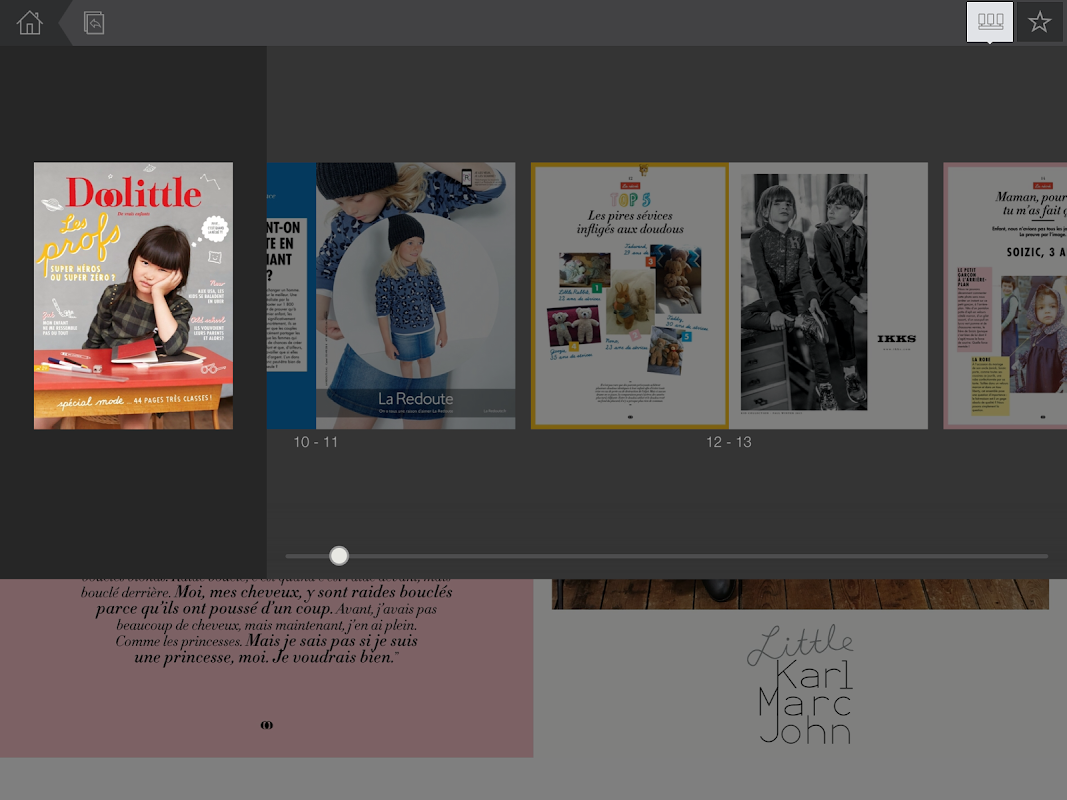This screenshot has height=800, width=1067.
Task: Select the '12 - 13' page label
Action: pos(729,442)
